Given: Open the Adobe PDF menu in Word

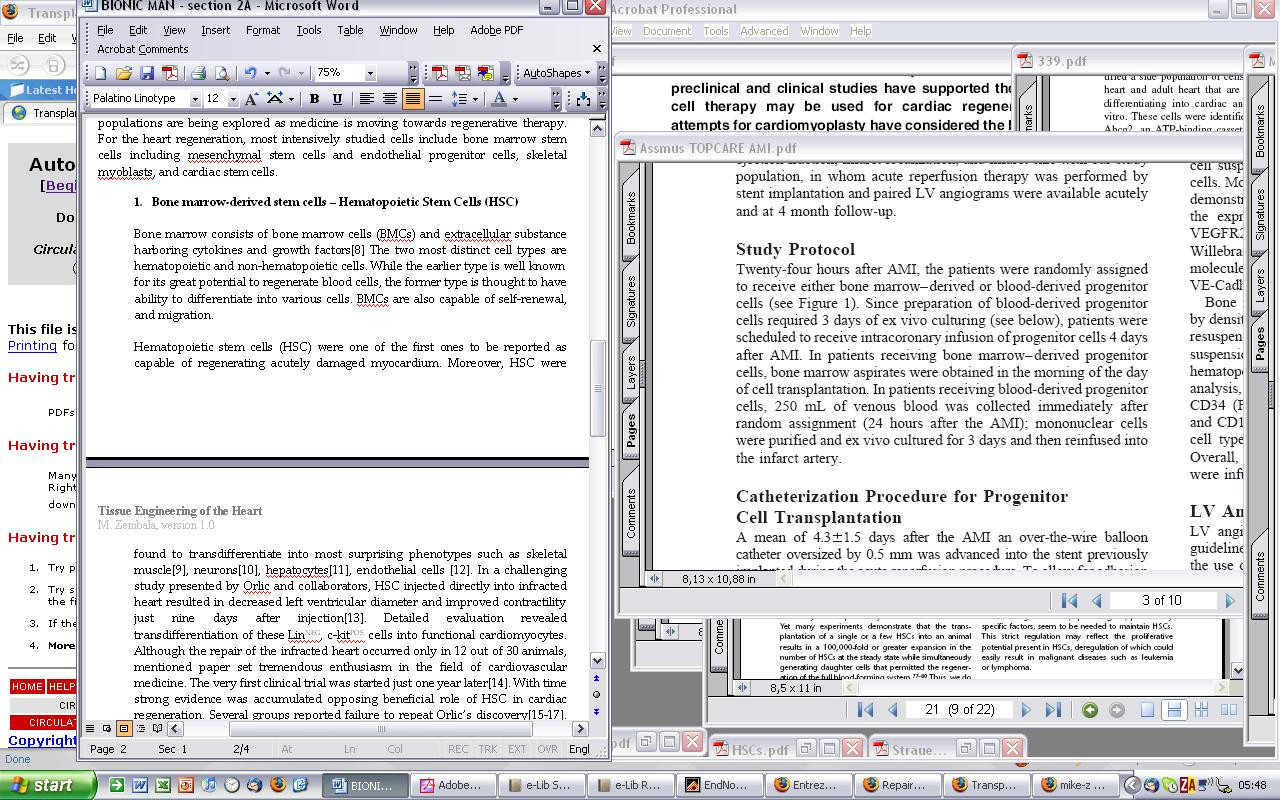Looking at the screenshot, I should coord(497,30).
